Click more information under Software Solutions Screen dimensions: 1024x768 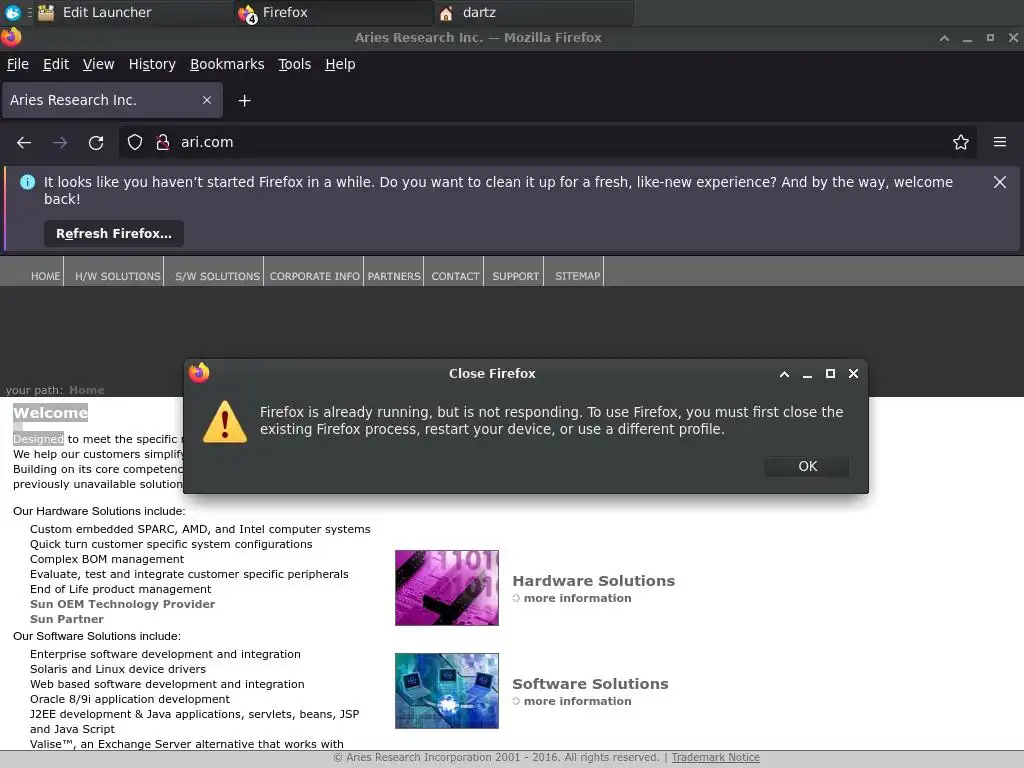tap(577, 701)
